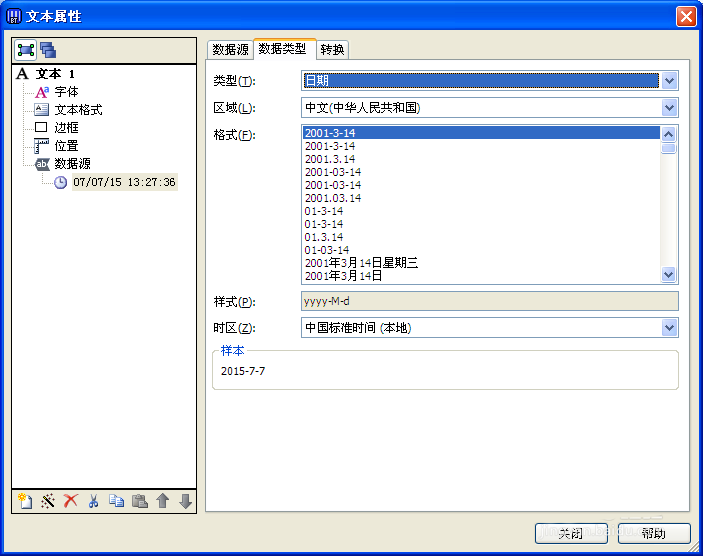Click format list scroll down arrow

click(x=668, y=274)
